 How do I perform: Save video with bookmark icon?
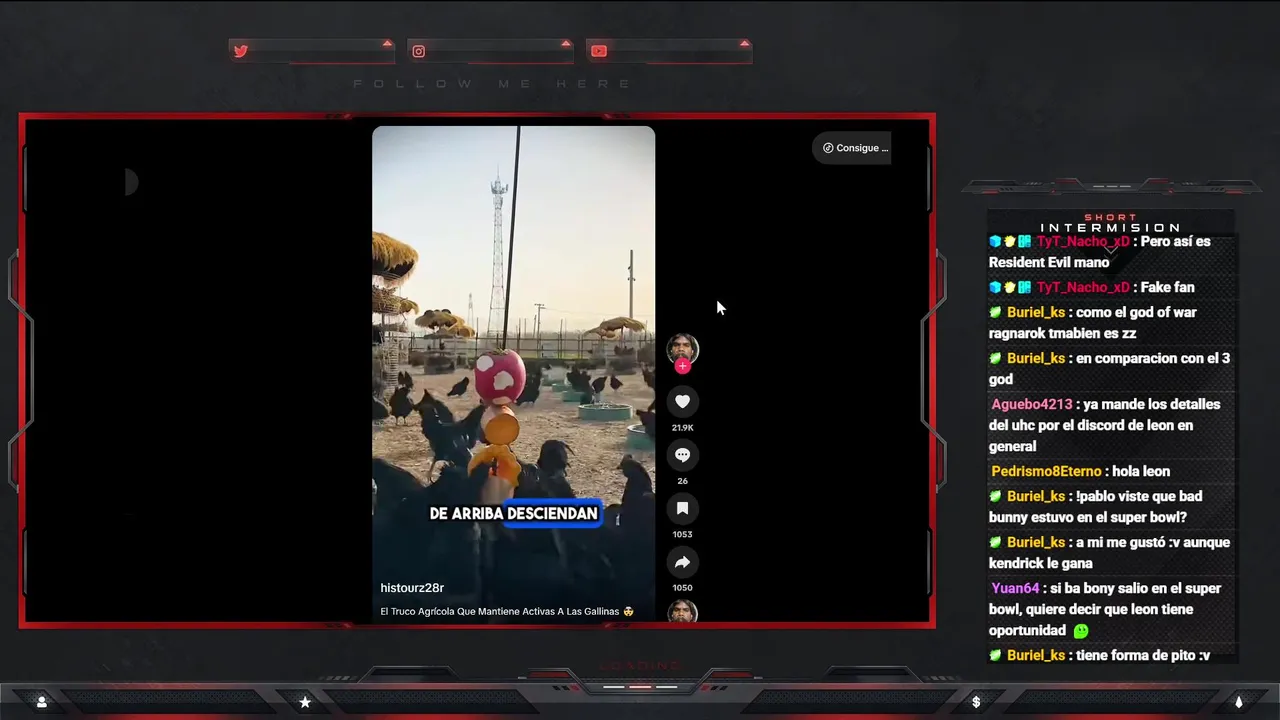point(682,508)
